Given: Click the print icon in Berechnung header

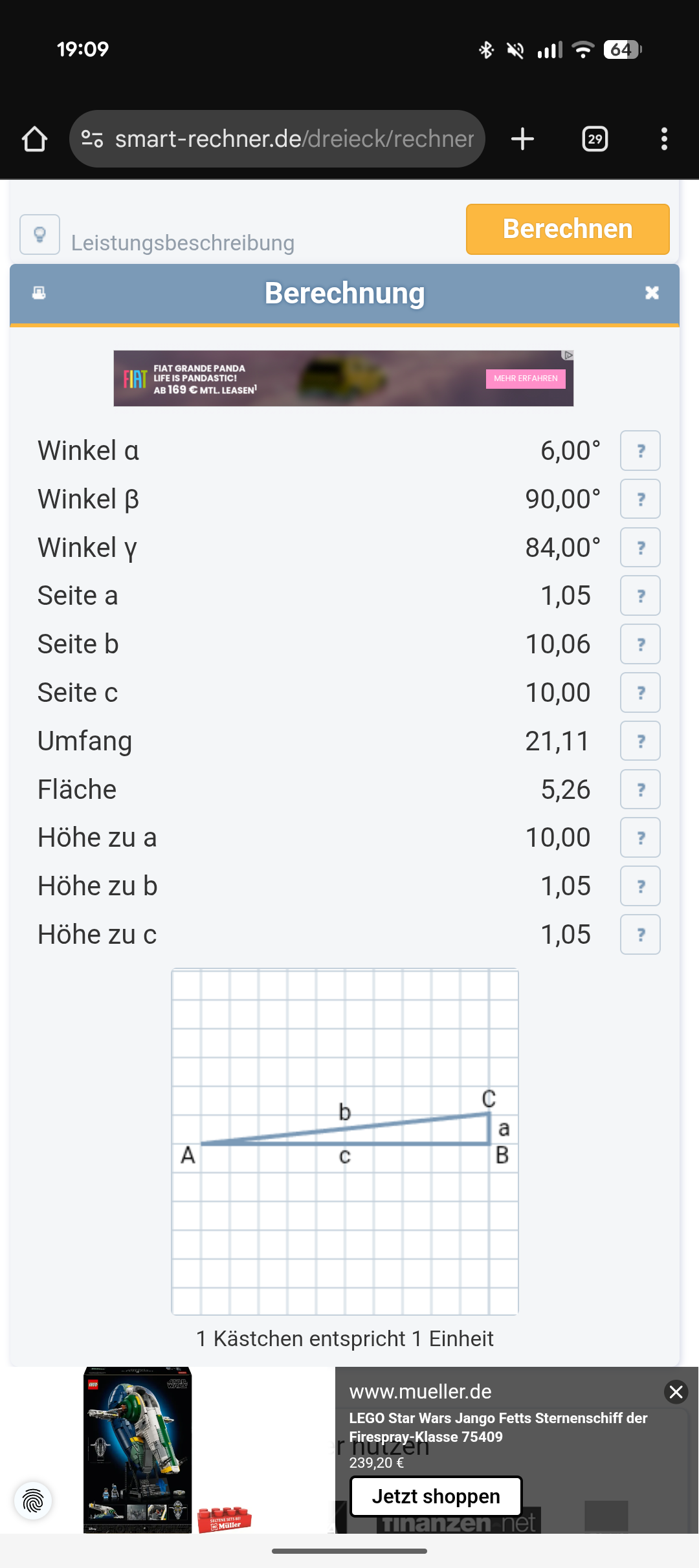Looking at the screenshot, I should click(x=39, y=293).
